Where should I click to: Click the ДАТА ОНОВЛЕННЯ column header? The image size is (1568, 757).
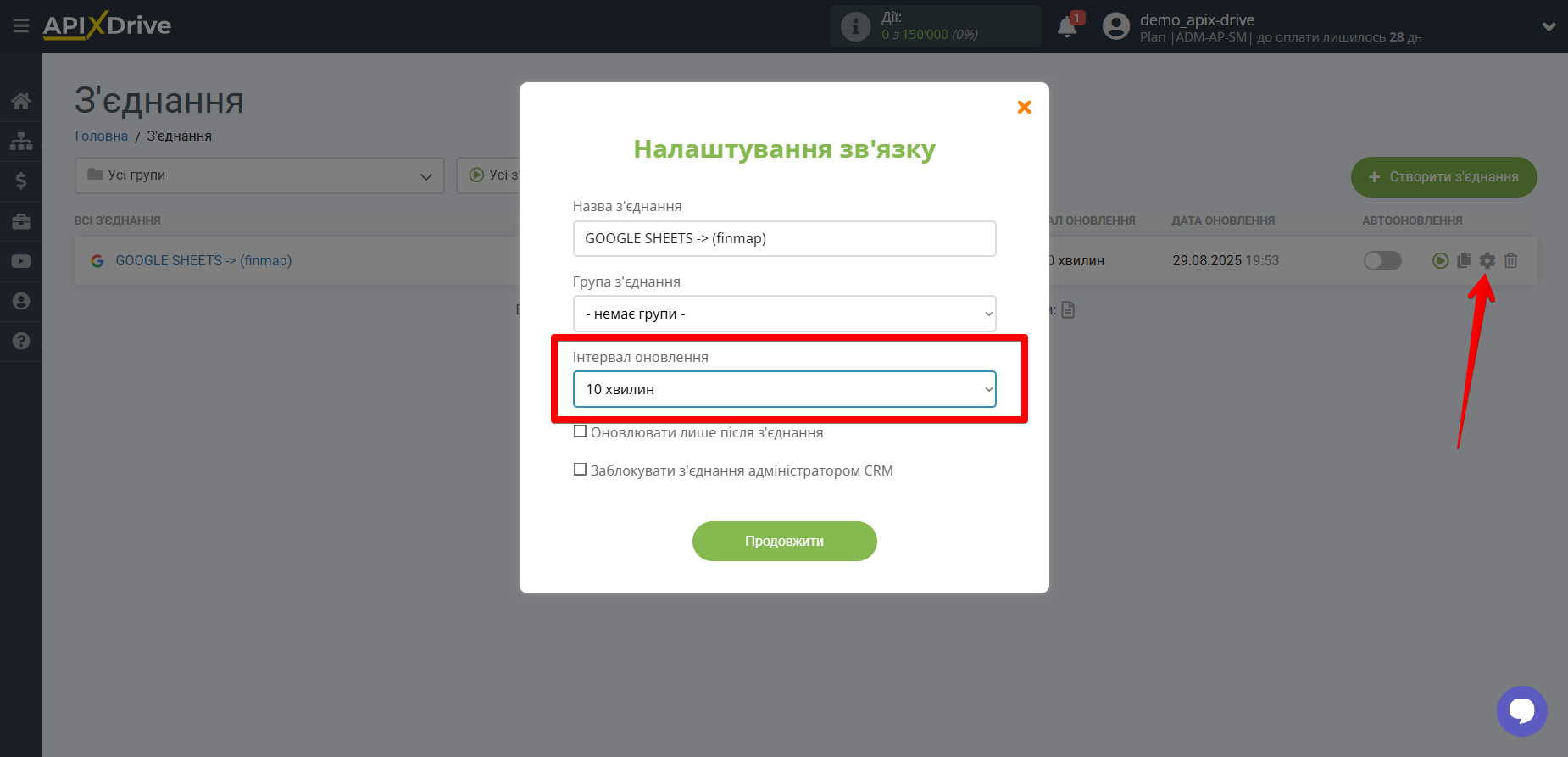(1223, 220)
